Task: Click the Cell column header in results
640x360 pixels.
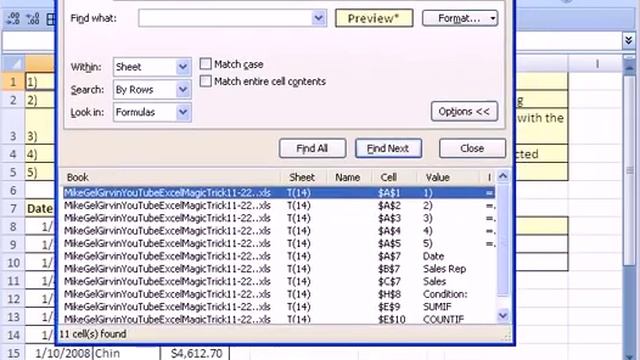Action: [x=394, y=177]
